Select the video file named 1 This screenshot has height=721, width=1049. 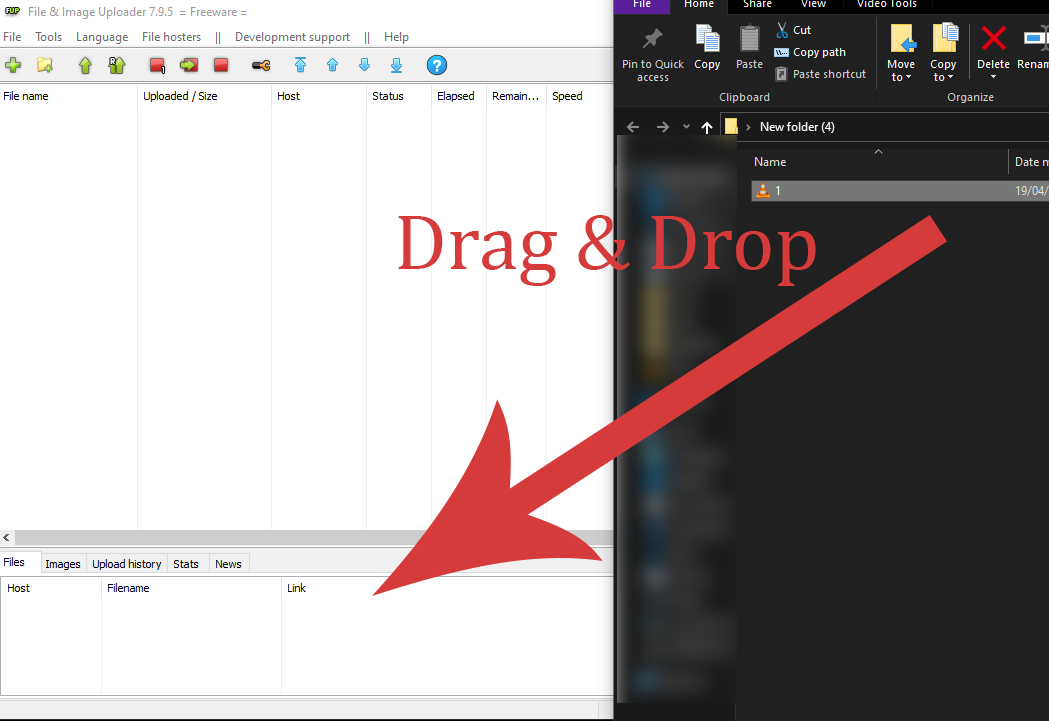click(x=777, y=191)
